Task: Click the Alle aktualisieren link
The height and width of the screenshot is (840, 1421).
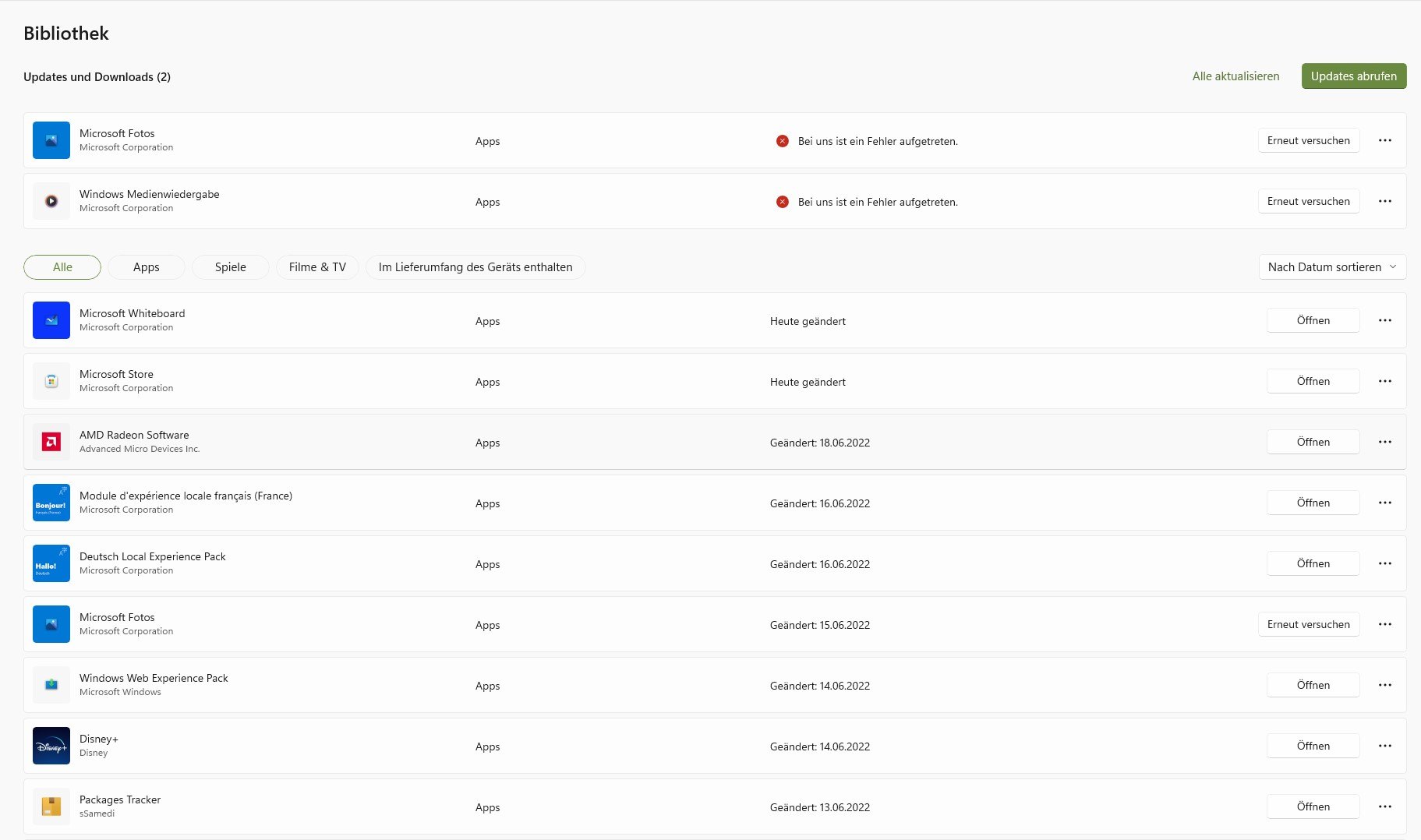Action: coord(1235,76)
